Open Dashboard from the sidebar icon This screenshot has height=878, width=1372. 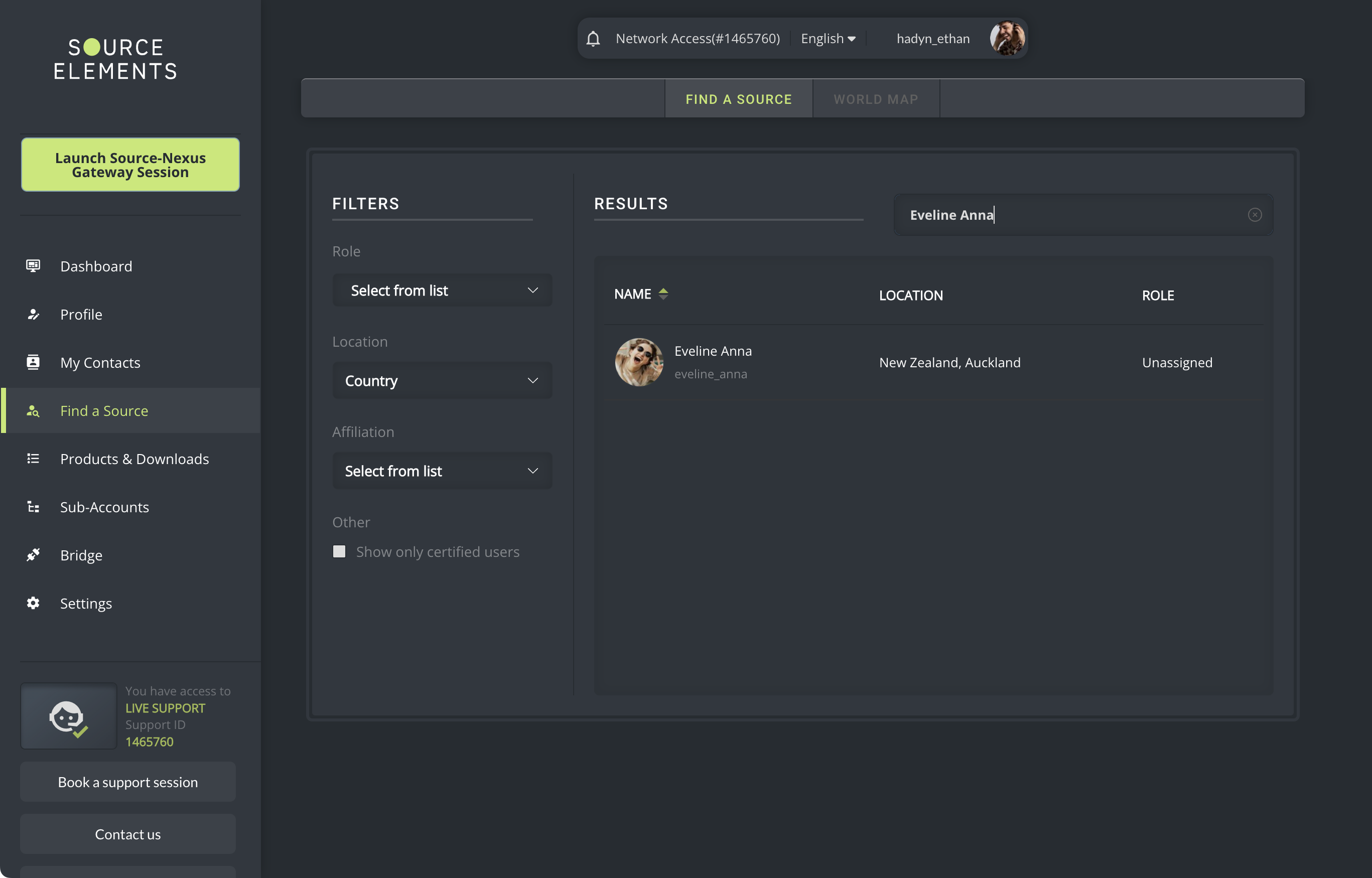[x=33, y=266]
